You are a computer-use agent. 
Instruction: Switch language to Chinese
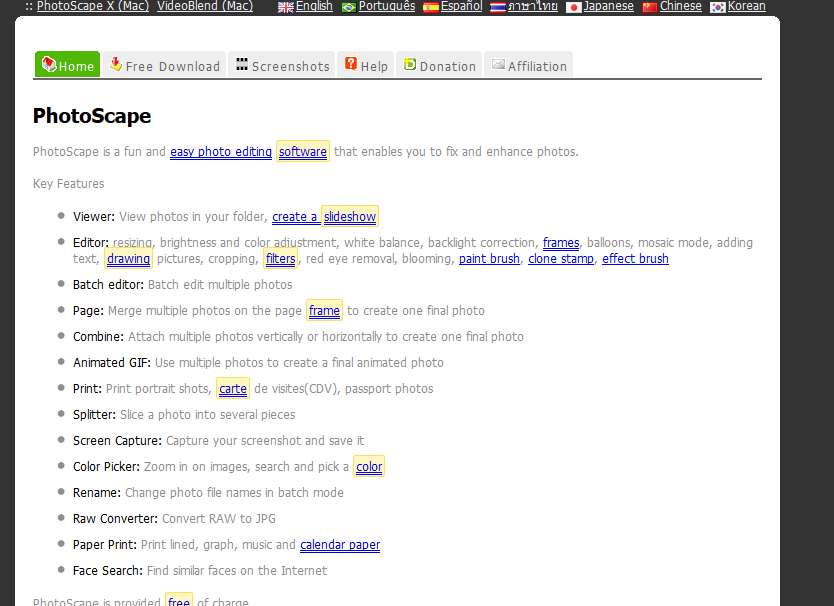[680, 6]
